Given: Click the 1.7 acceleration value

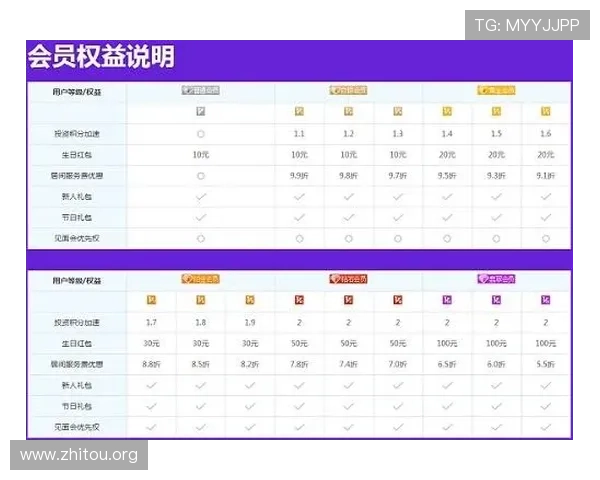Looking at the screenshot, I should [x=151, y=323].
